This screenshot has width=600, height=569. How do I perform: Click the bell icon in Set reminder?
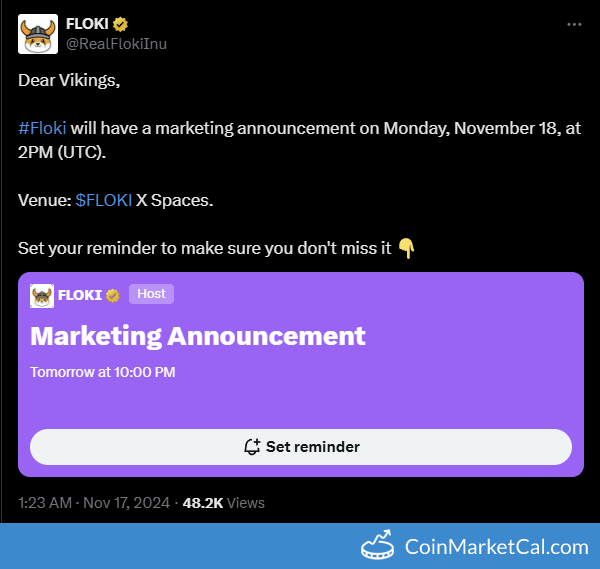252,447
